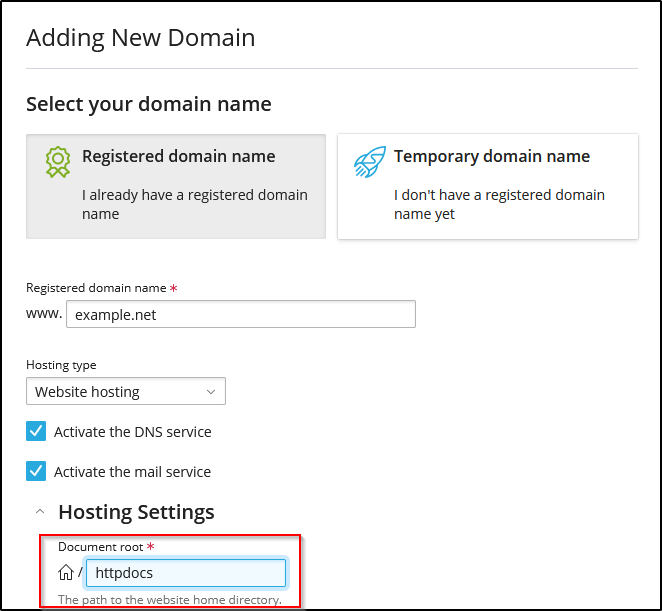Click the Document root field label

[x=100, y=547]
